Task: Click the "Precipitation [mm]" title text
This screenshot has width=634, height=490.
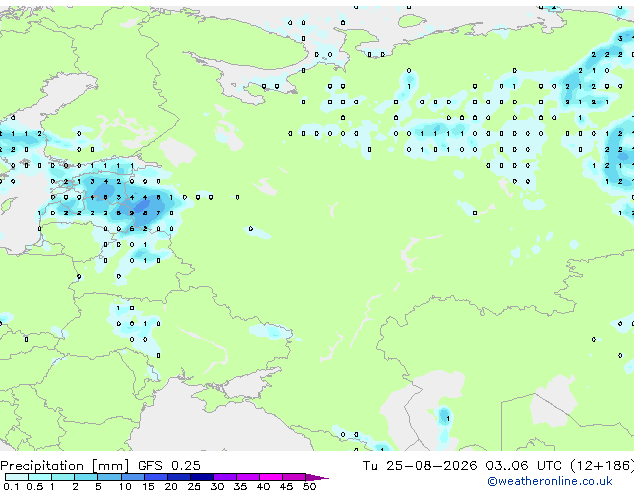Action: click(65, 466)
